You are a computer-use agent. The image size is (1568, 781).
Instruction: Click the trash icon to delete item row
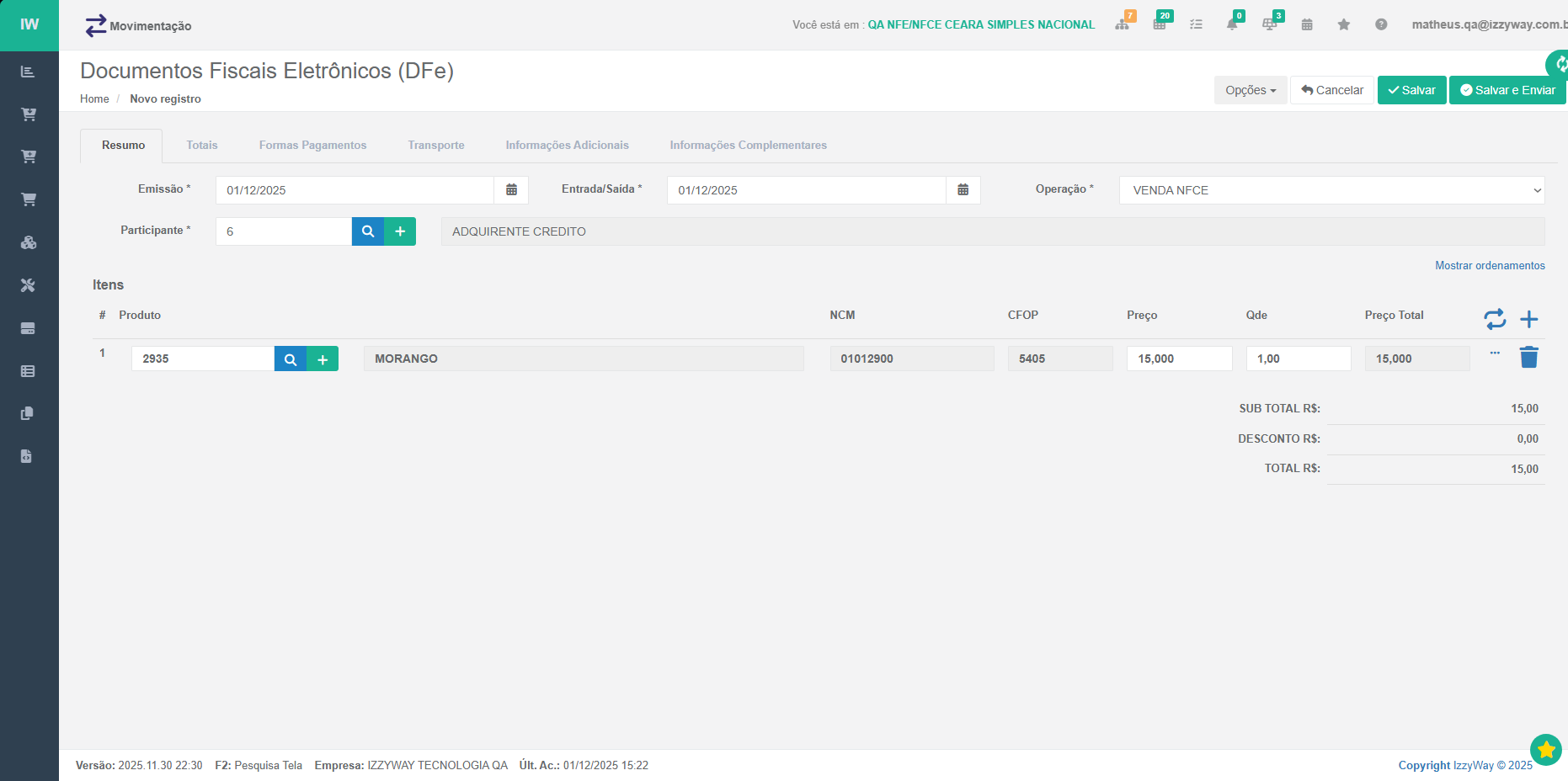point(1528,358)
